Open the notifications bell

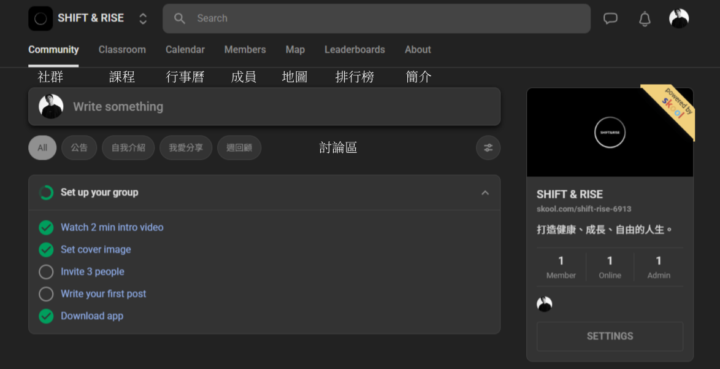[645, 19]
